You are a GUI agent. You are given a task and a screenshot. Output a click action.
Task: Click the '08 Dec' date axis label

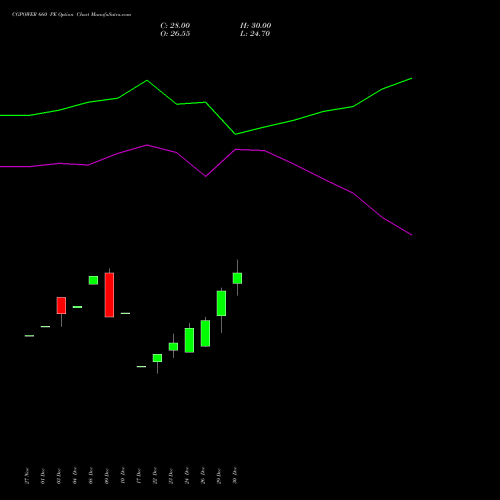tap(91, 476)
